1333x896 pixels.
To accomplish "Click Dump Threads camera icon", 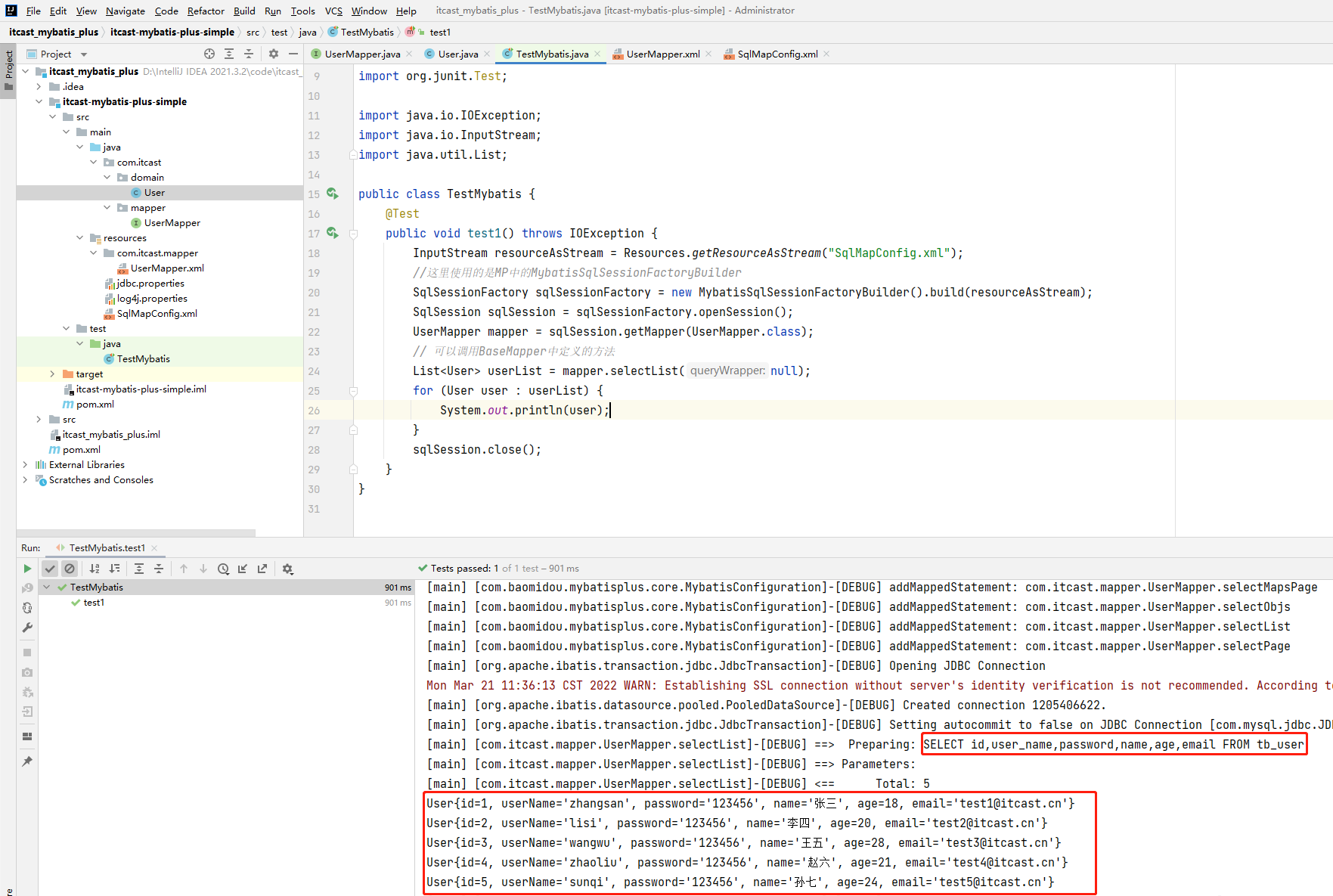I will [27, 672].
